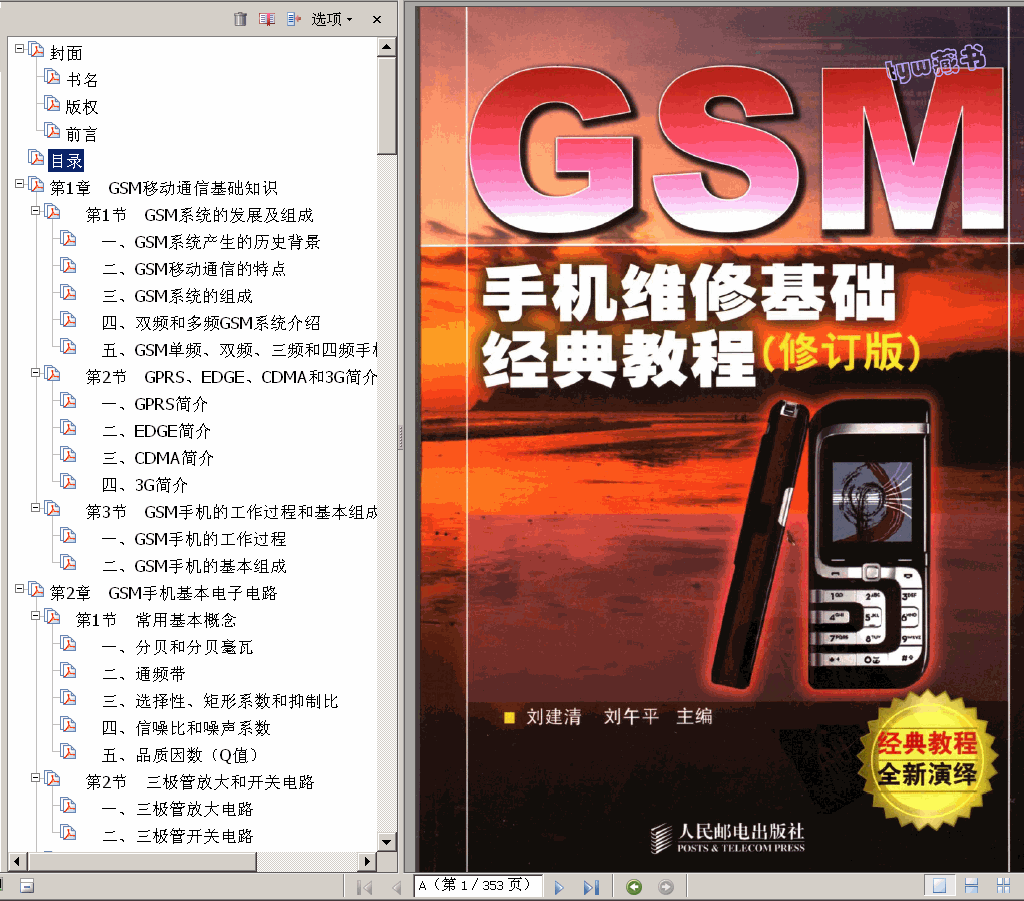Image resolution: width=1024 pixels, height=901 pixels.
Task: Select the 目录 bookmark
Action: [66, 161]
